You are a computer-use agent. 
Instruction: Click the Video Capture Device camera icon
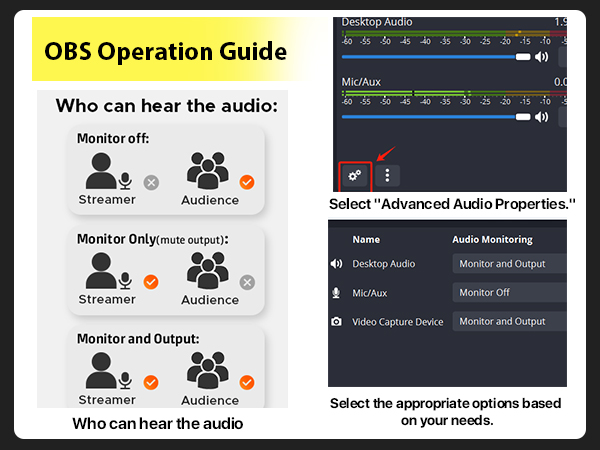(337, 322)
